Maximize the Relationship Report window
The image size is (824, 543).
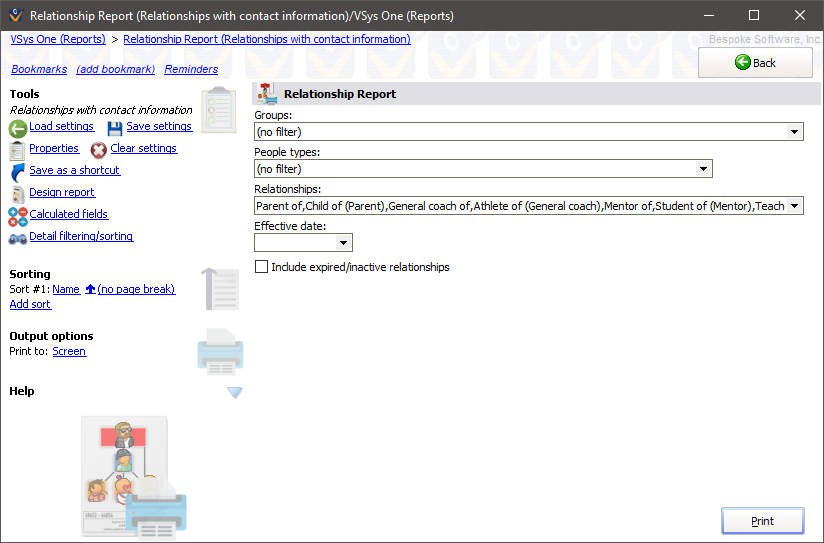pyautogui.click(x=754, y=15)
